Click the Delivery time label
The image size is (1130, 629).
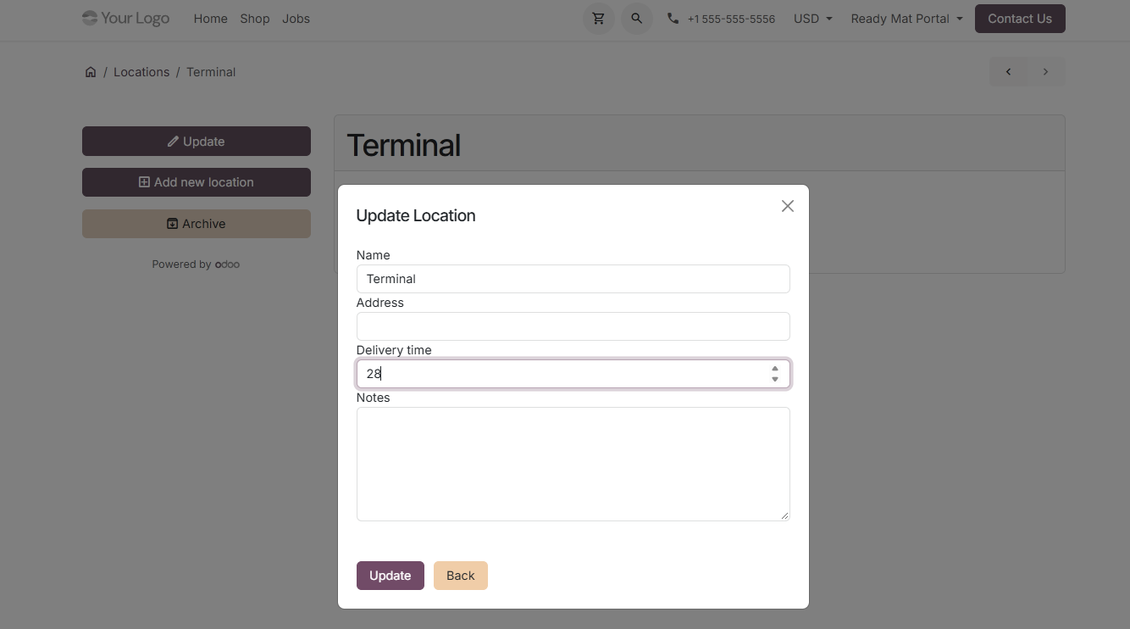393,350
